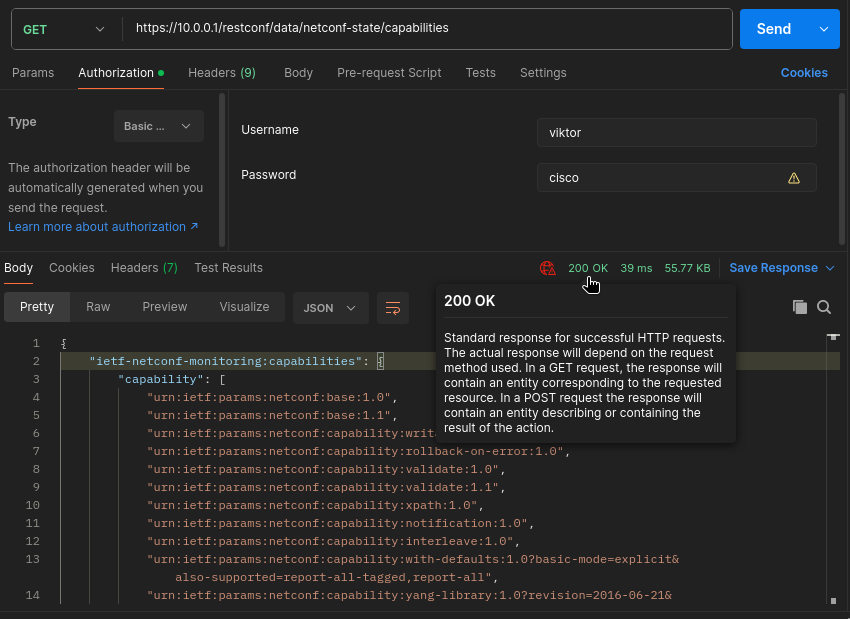Viewport: 850px width, 619px height.
Task: Click line number 8 in the gutter
Action: [x=36, y=469]
